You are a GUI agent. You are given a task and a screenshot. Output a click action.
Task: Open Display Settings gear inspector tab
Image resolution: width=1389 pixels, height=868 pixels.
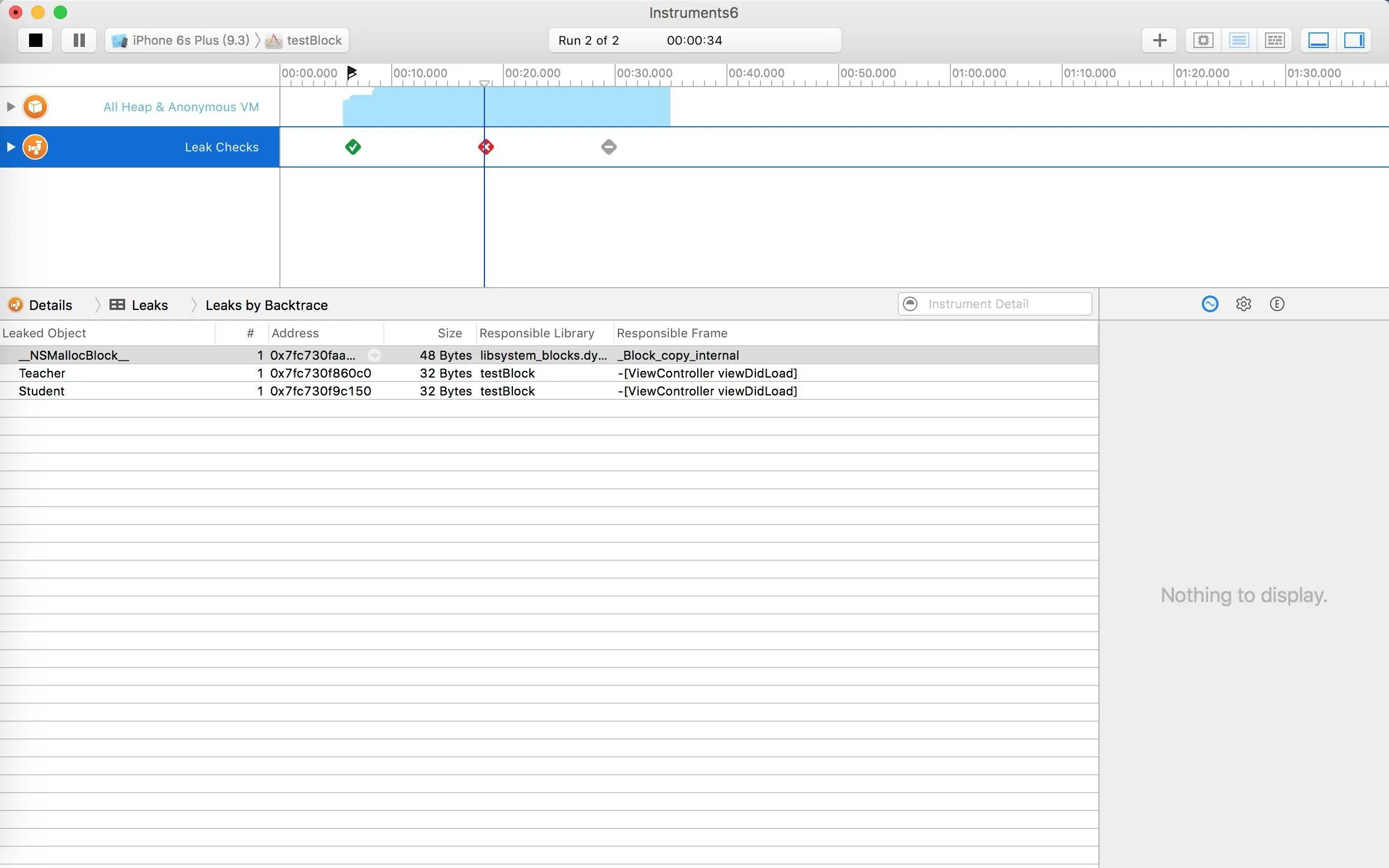coord(1243,304)
